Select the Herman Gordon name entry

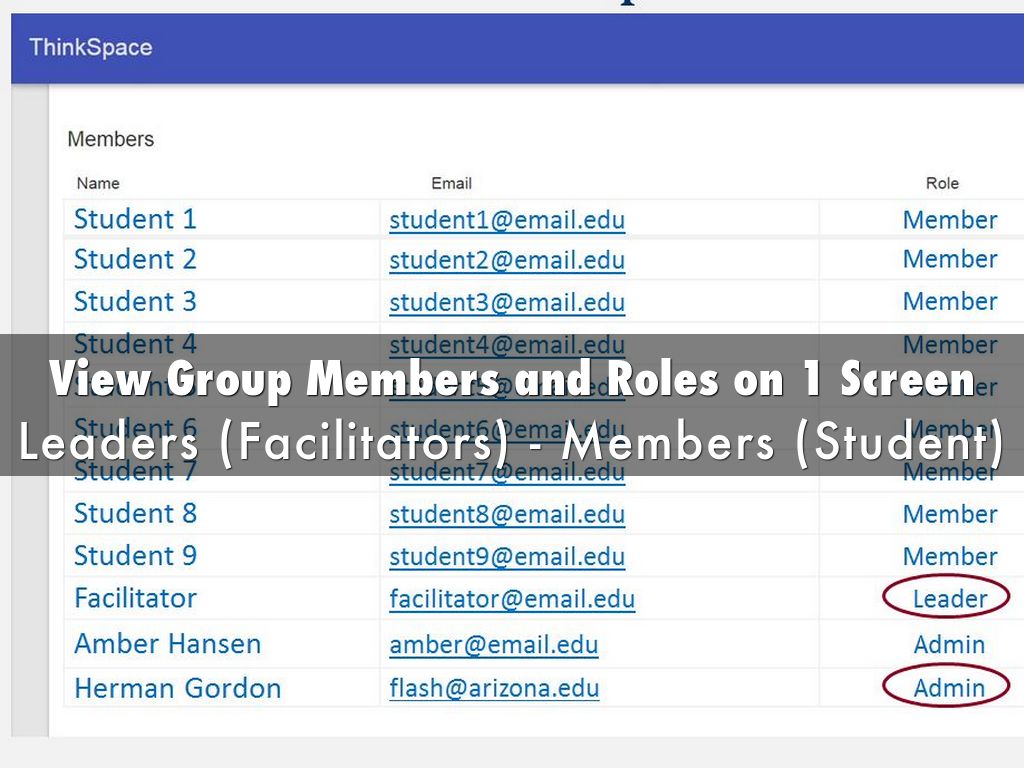(x=177, y=688)
